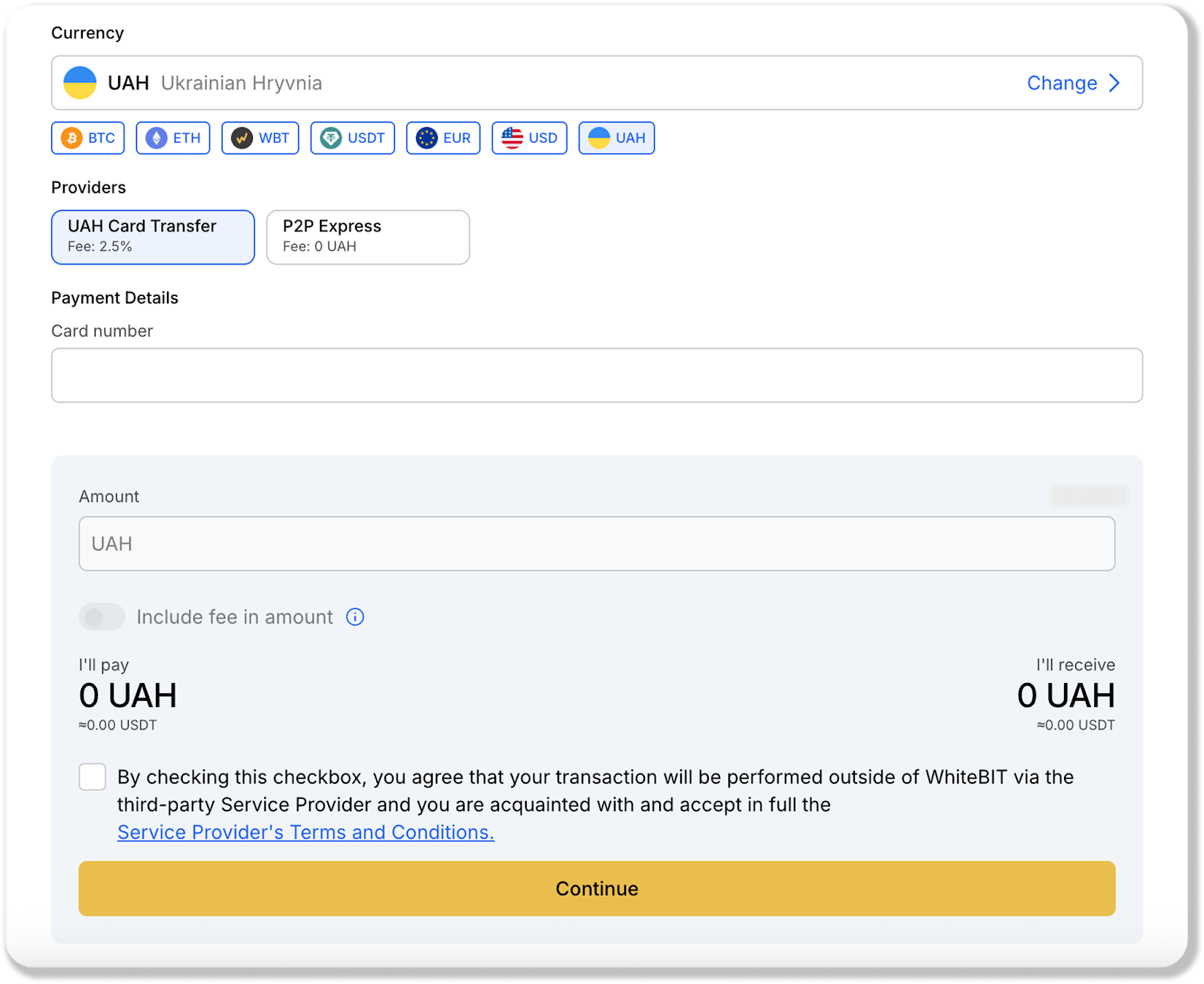Viewport: 1204px width, 984px height.
Task: Select the USDT Tether currency chip
Action: 352,138
